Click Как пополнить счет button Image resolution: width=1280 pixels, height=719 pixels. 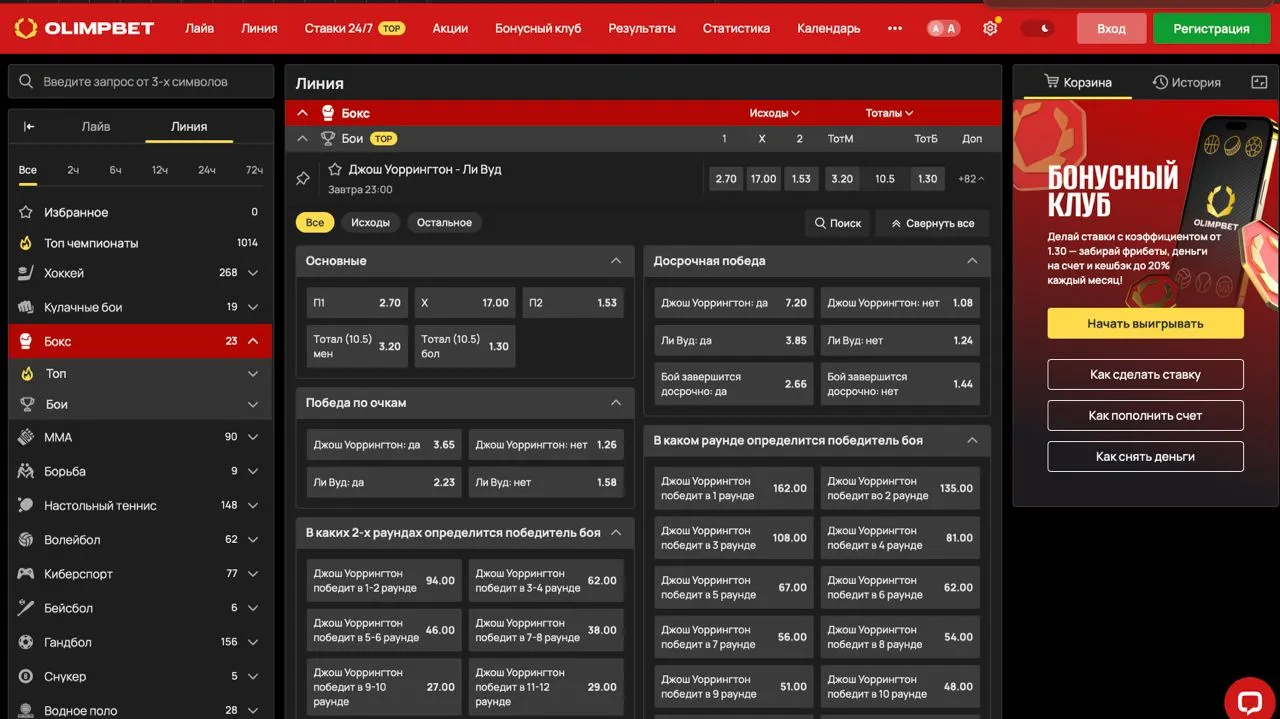1146,416
